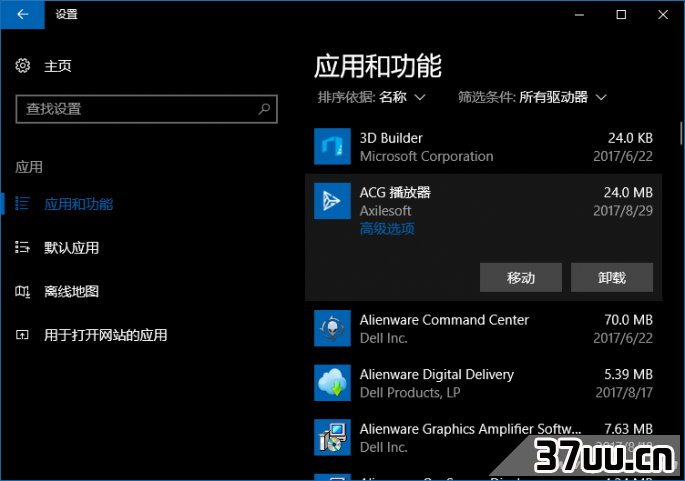This screenshot has height=481, width=685.
Task: Select the 应用和功能 list icon
Action: pyautogui.click(x=22, y=204)
